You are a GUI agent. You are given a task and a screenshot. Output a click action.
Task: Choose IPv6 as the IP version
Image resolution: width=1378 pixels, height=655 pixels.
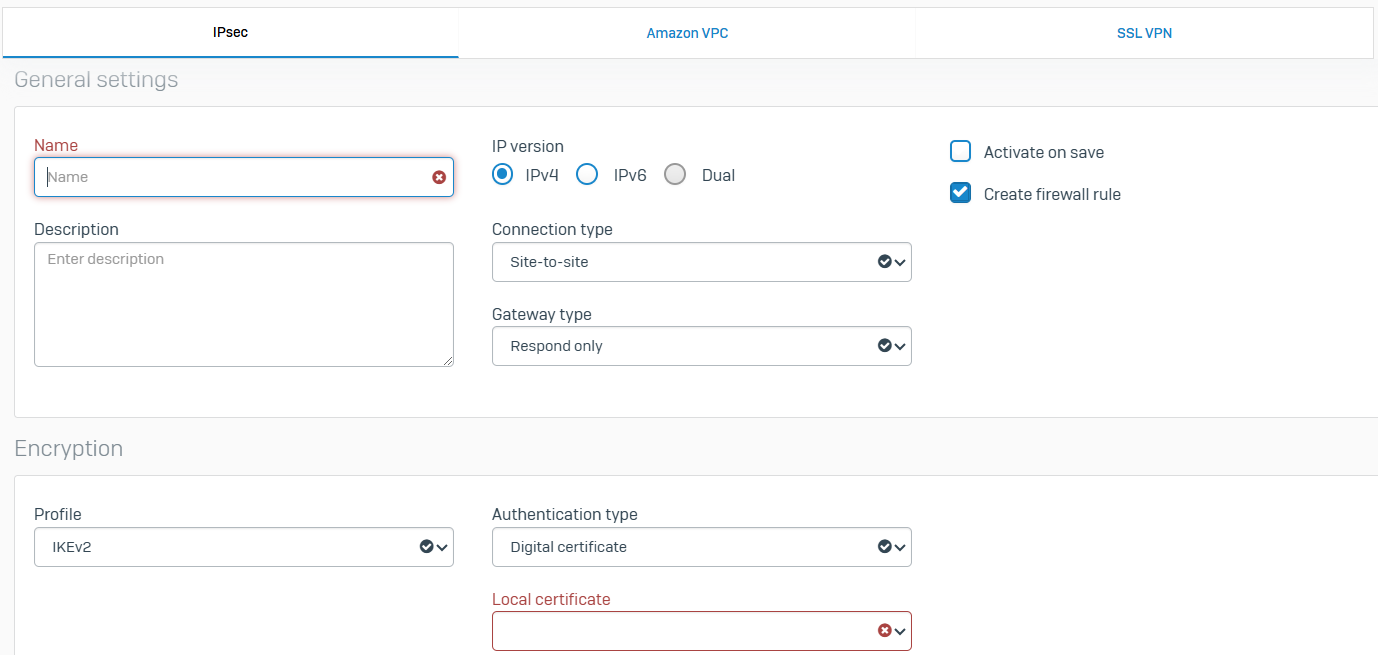click(588, 175)
